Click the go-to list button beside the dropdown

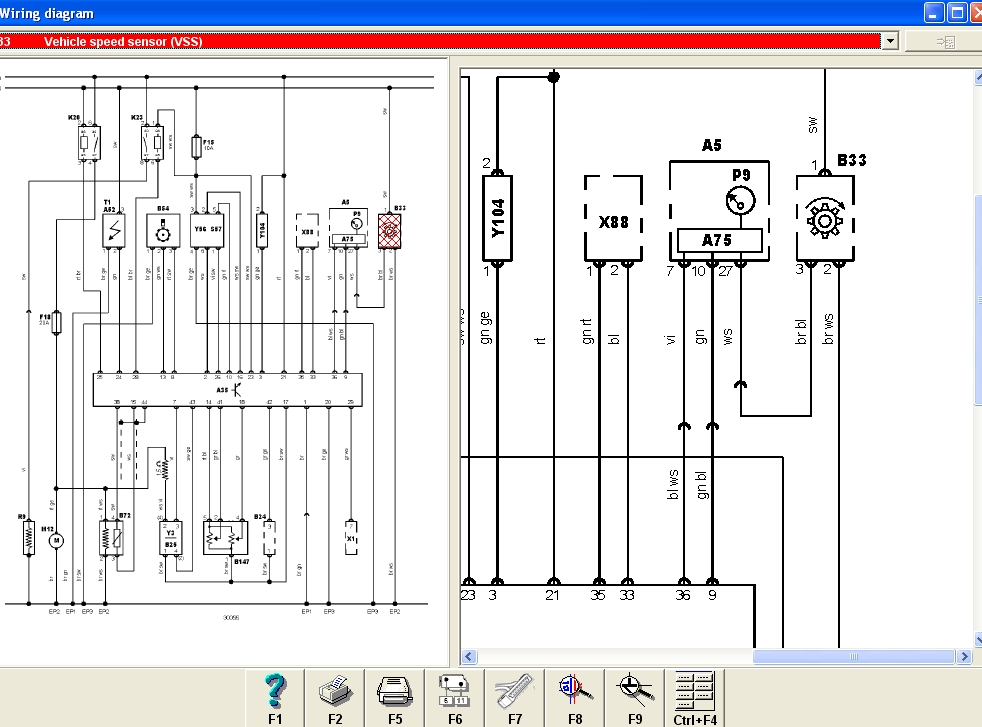945,41
